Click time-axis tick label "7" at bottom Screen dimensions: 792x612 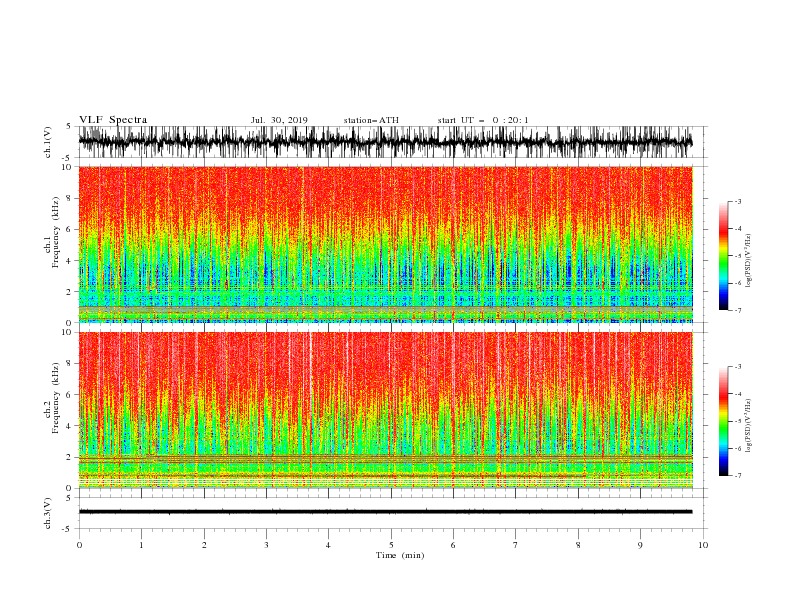[516, 545]
